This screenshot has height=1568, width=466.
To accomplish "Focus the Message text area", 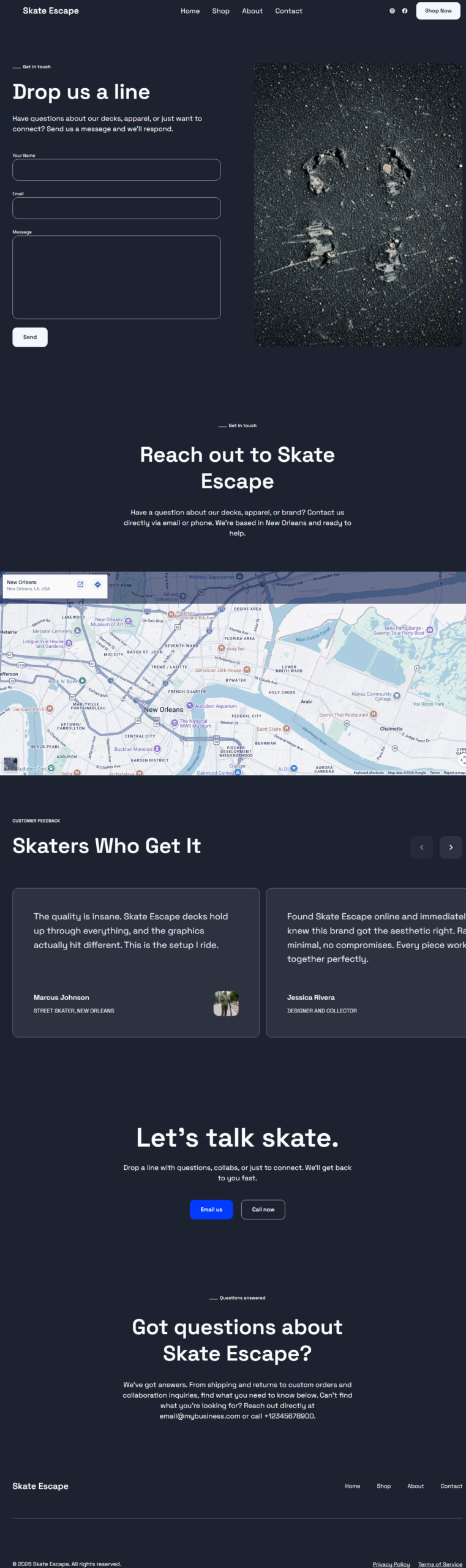I will tap(116, 277).
